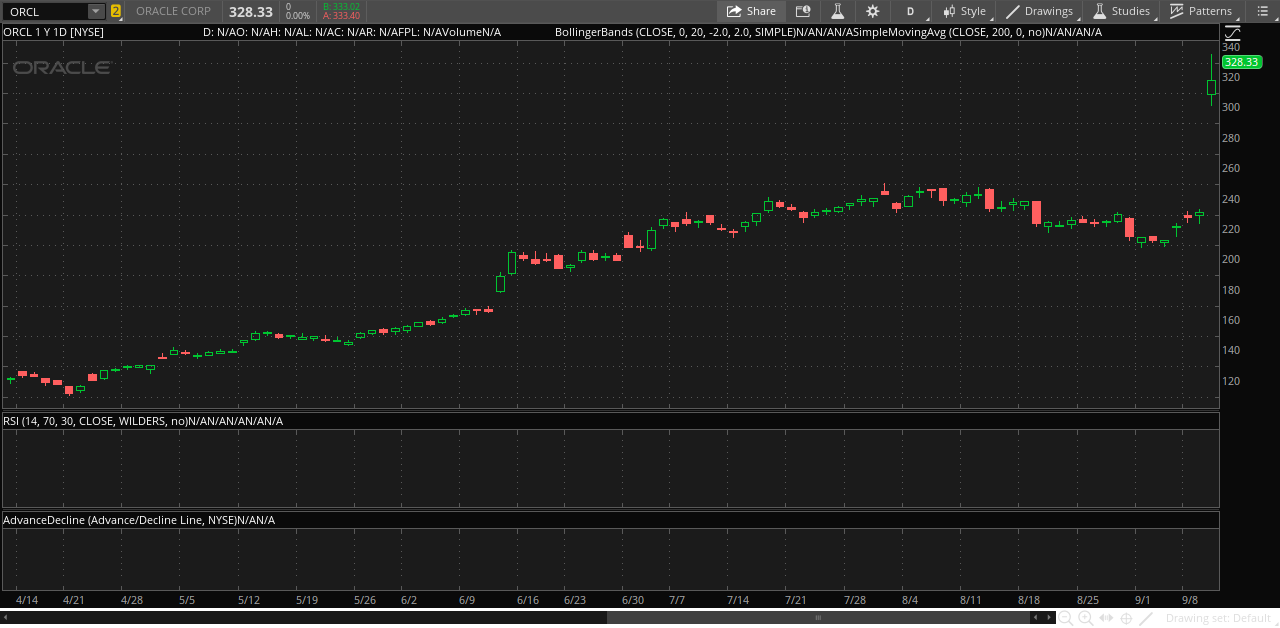The width and height of the screenshot is (1280, 628).
Task: Open the Style menu
Action: pyautogui.click(x=964, y=11)
